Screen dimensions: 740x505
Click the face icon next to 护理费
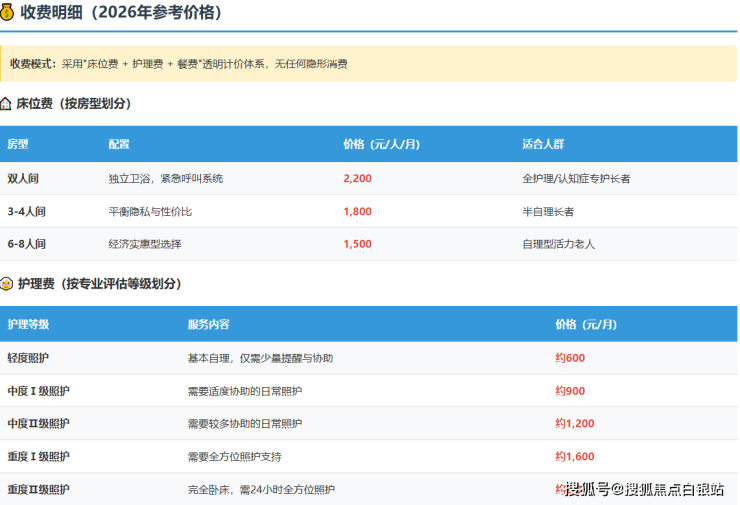coord(7,284)
